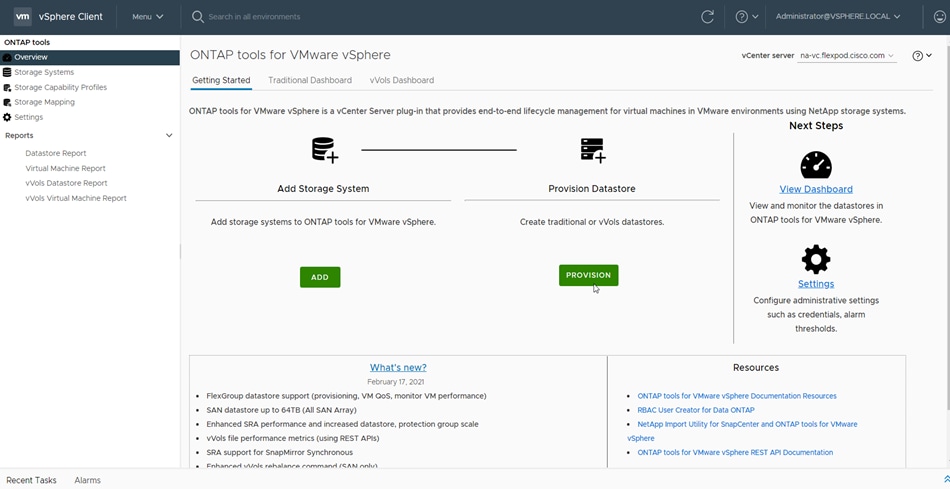Collapse the Reports section chevron
Screen dimensions: 950x489
(x=169, y=136)
